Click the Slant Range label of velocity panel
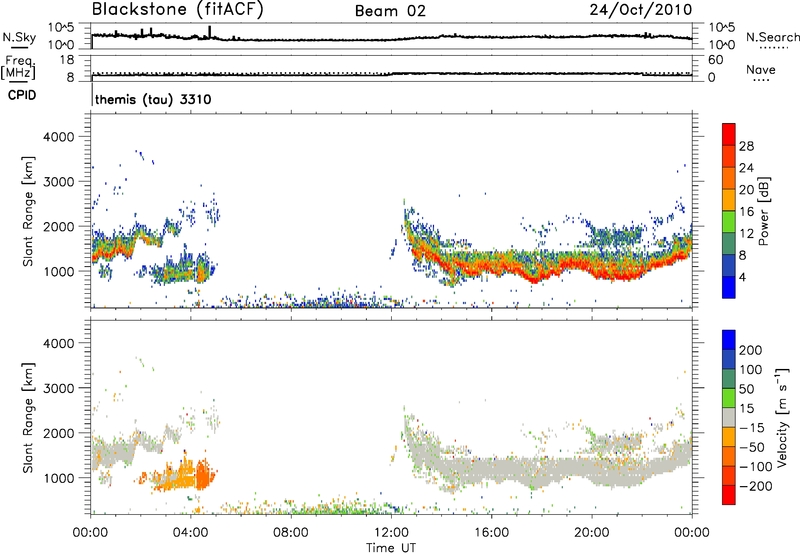 28,418
